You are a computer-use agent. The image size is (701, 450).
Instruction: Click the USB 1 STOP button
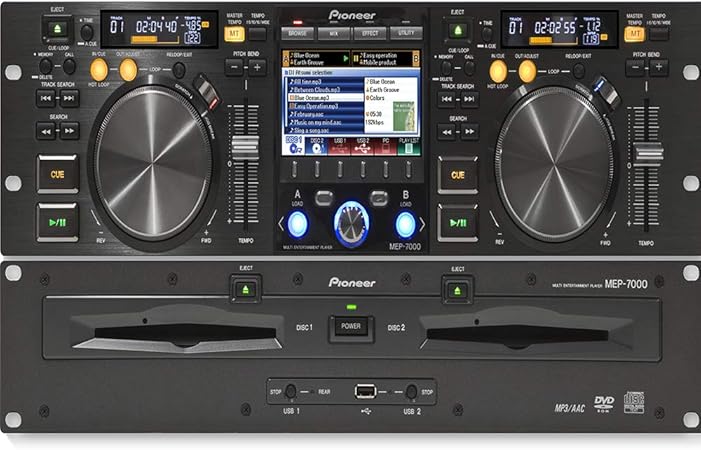pyautogui.click(x=291, y=391)
